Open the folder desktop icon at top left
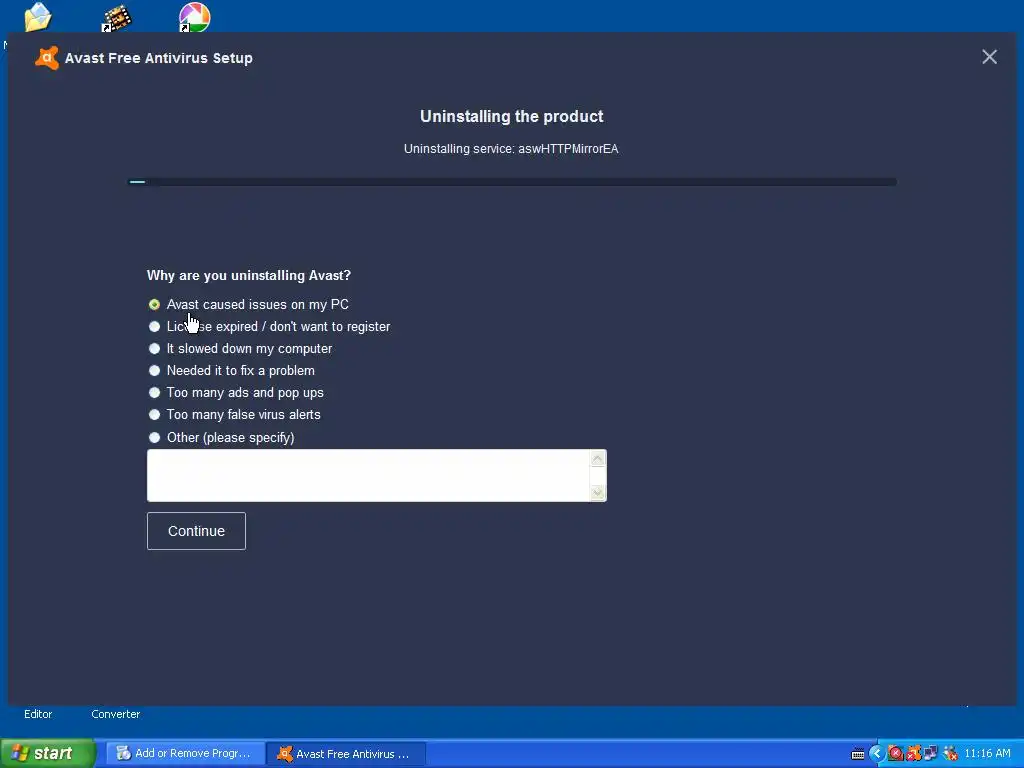 click(38, 16)
